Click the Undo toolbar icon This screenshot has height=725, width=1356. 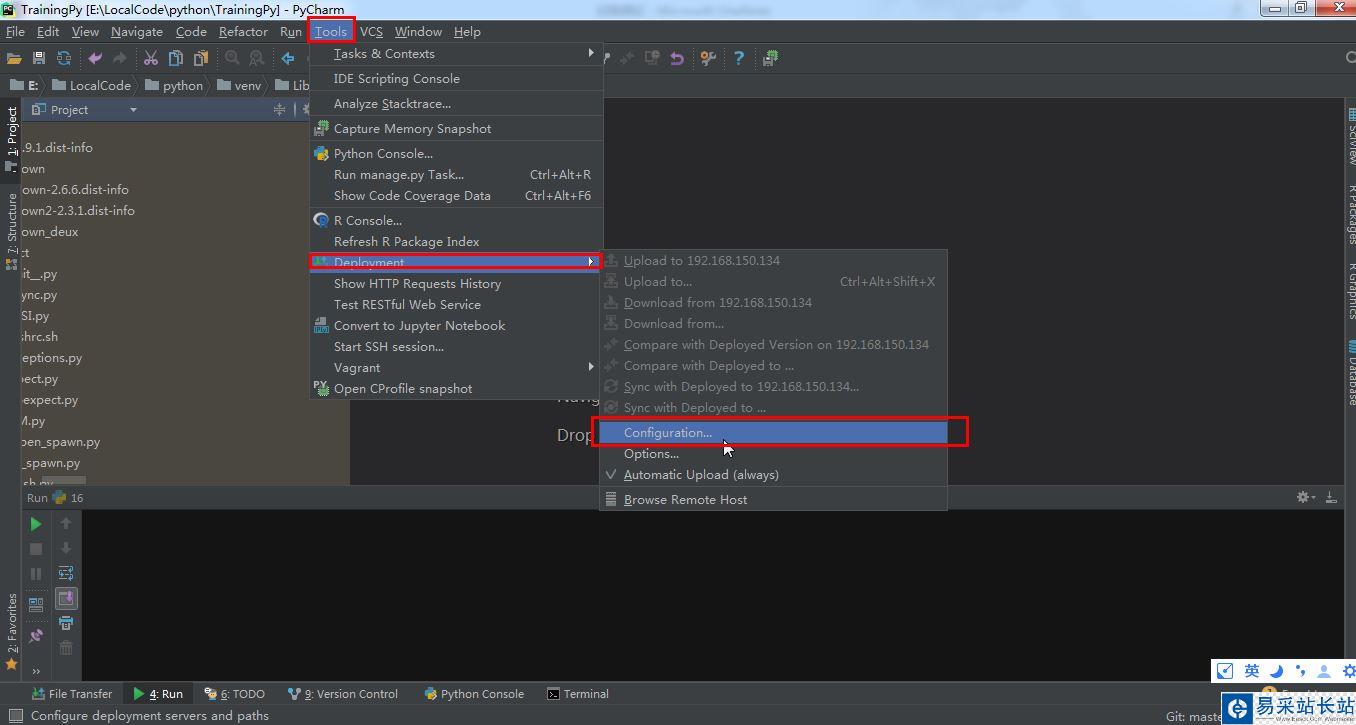click(x=95, y=58)
